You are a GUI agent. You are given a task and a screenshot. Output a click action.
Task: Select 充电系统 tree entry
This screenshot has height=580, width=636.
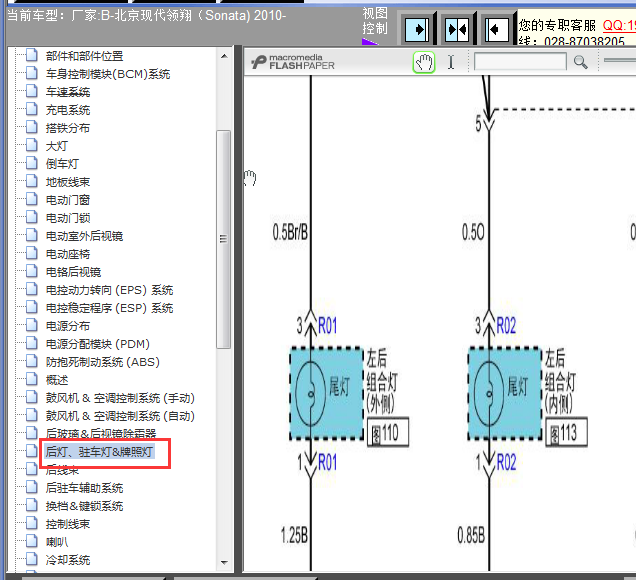[x=68, y=110]
